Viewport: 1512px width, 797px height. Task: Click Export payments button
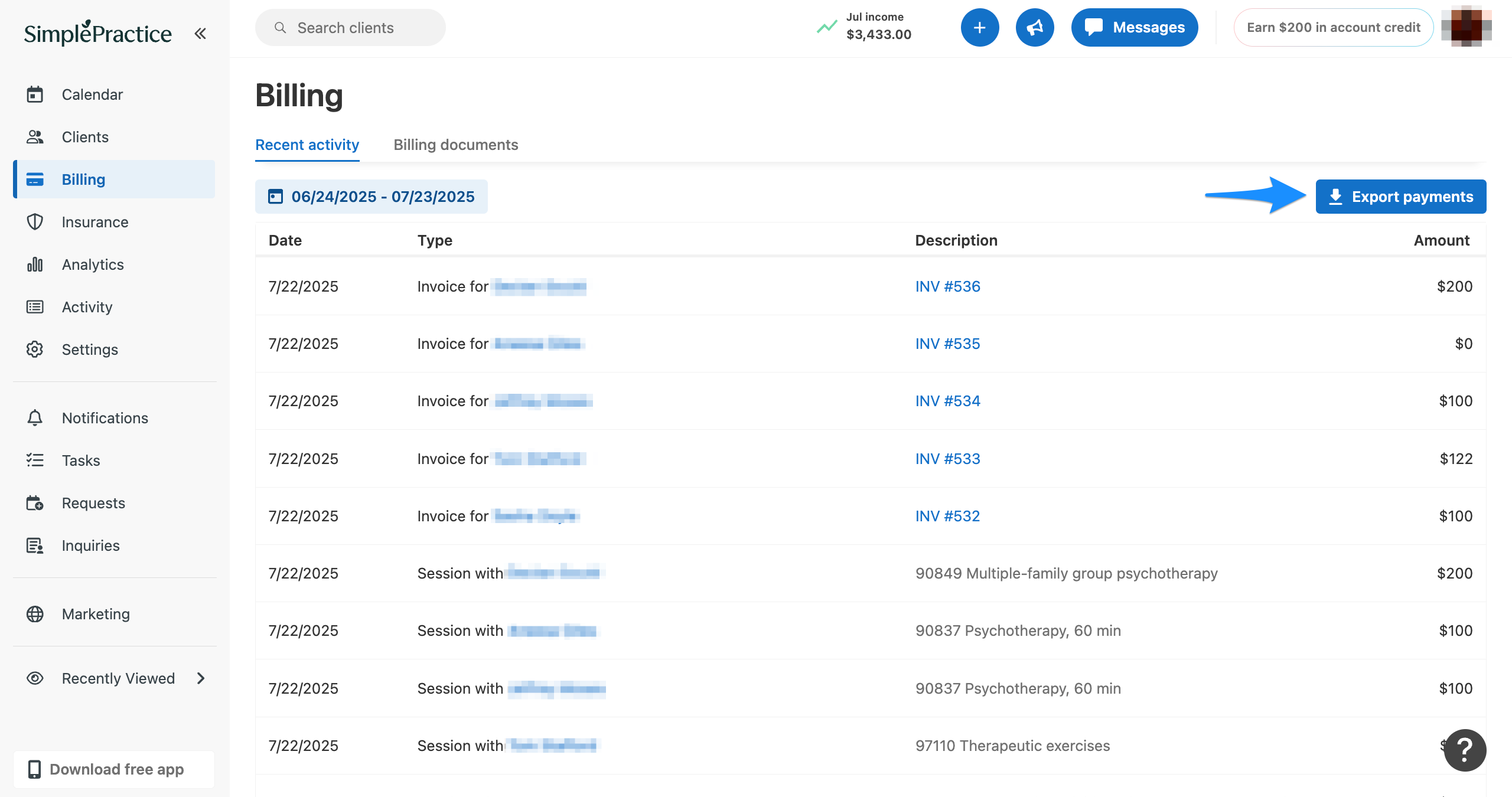[x=1400, y=197]
